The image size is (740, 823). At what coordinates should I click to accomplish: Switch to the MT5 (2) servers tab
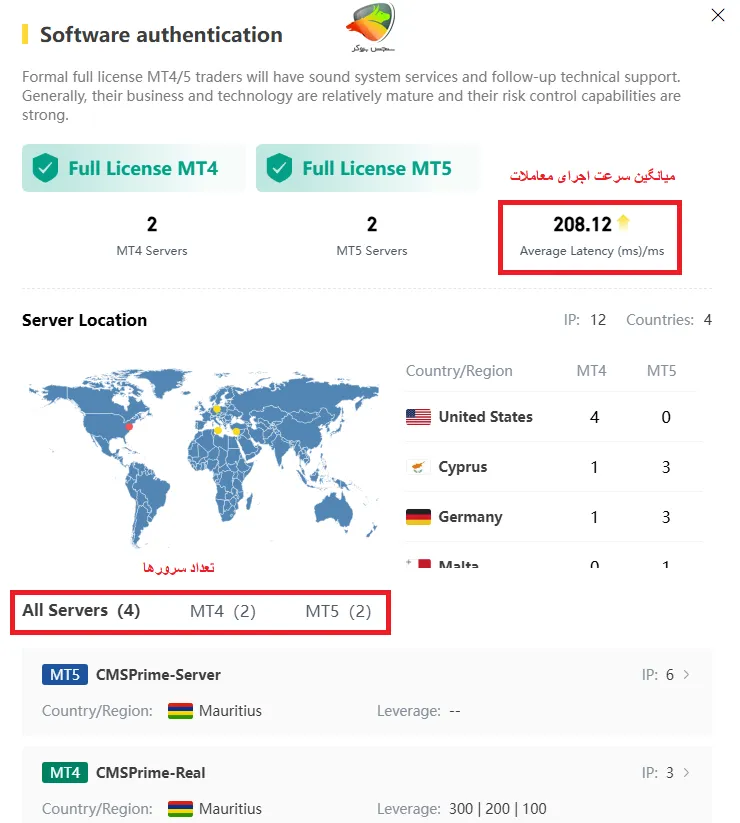tap(338, 611)
